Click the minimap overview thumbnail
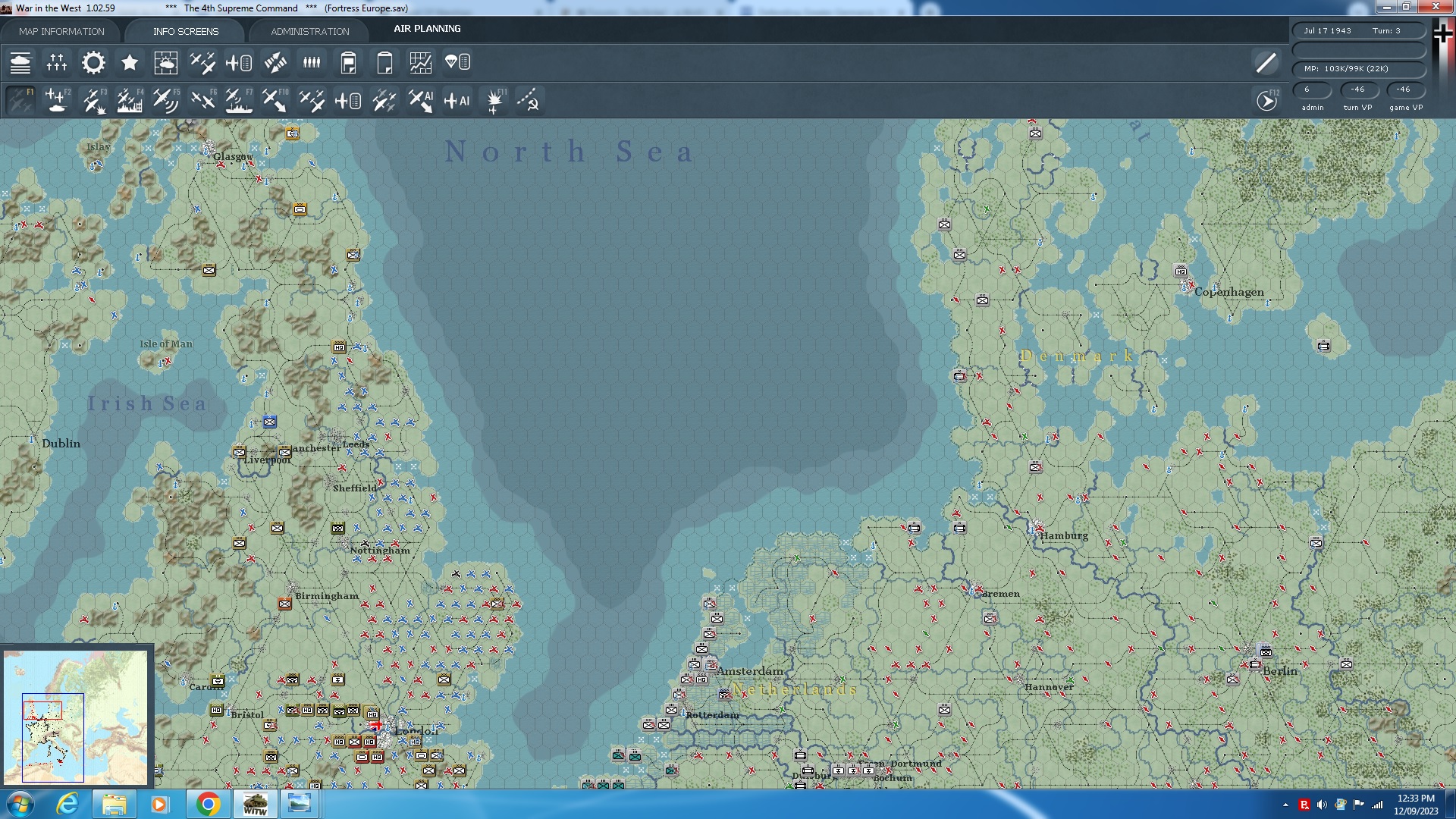Viewport: 1456px width, 819px height. coord(76,717)
